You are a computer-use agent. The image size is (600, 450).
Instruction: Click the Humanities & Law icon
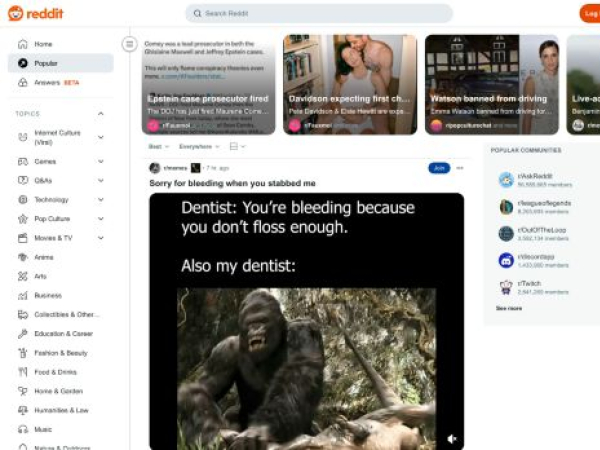[23, 410]
